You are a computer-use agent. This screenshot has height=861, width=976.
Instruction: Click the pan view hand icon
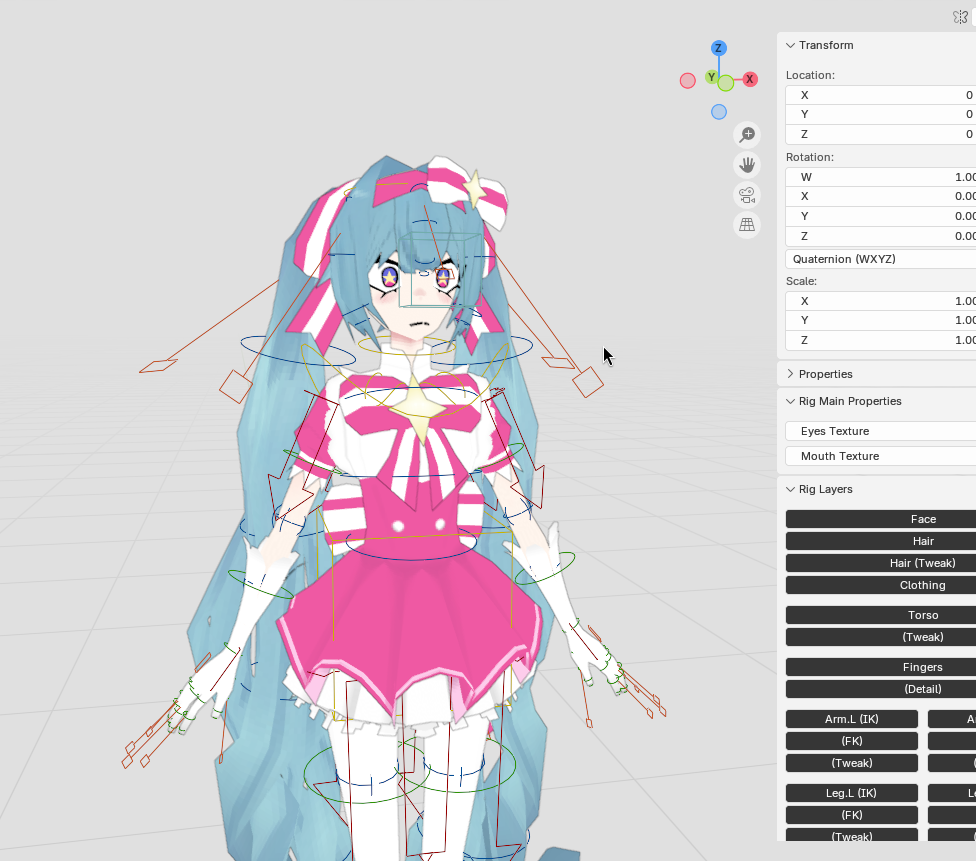[747, 165]
